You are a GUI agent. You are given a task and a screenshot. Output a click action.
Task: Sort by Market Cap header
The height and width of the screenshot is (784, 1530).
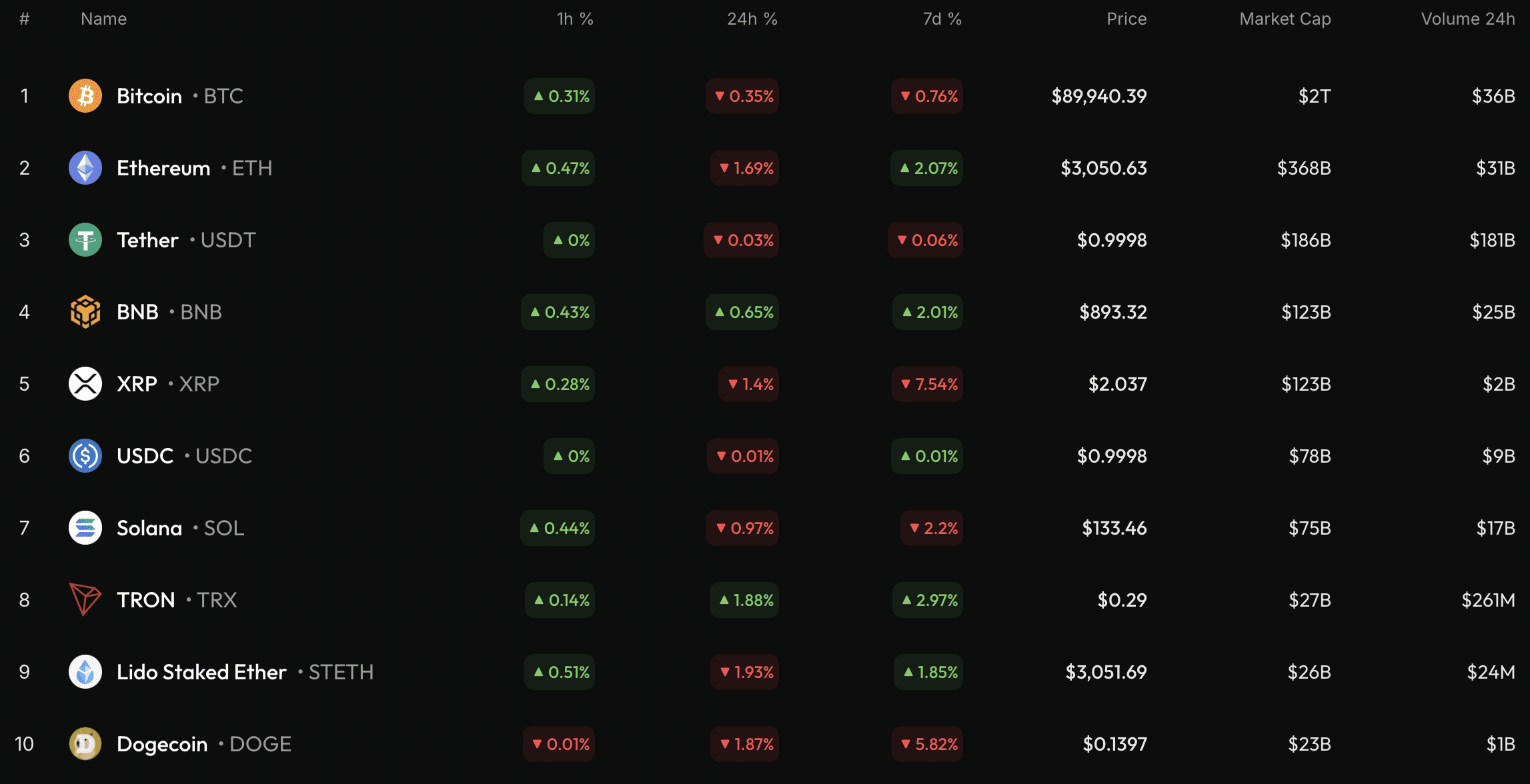(x=1284, y=19)
